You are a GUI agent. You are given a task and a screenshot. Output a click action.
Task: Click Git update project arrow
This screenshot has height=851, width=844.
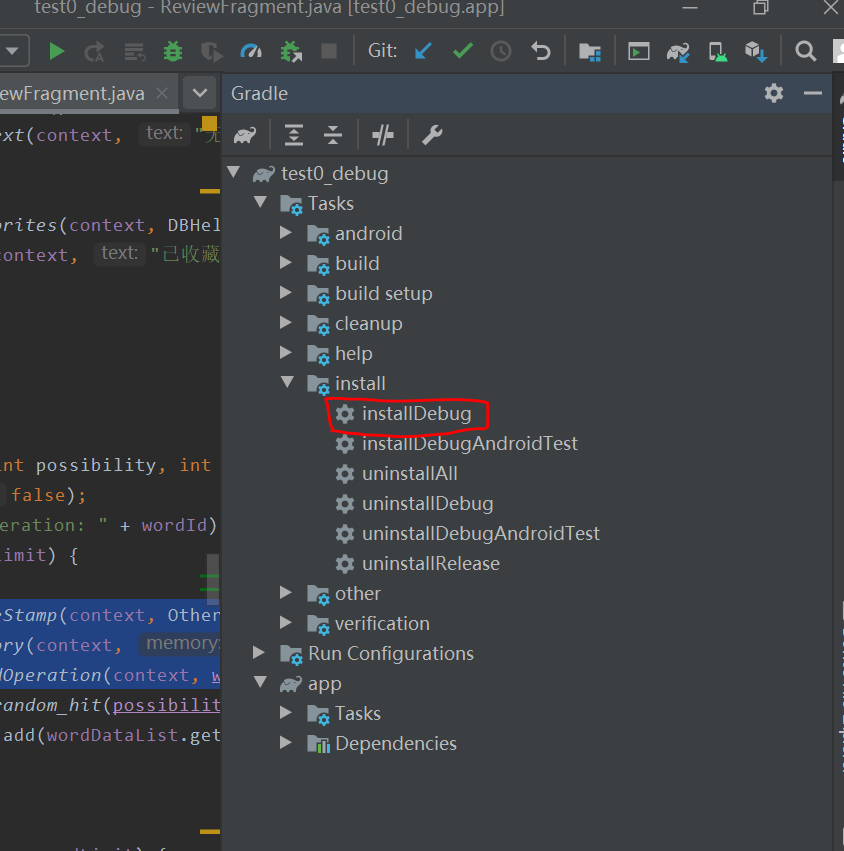pos(423,51)
